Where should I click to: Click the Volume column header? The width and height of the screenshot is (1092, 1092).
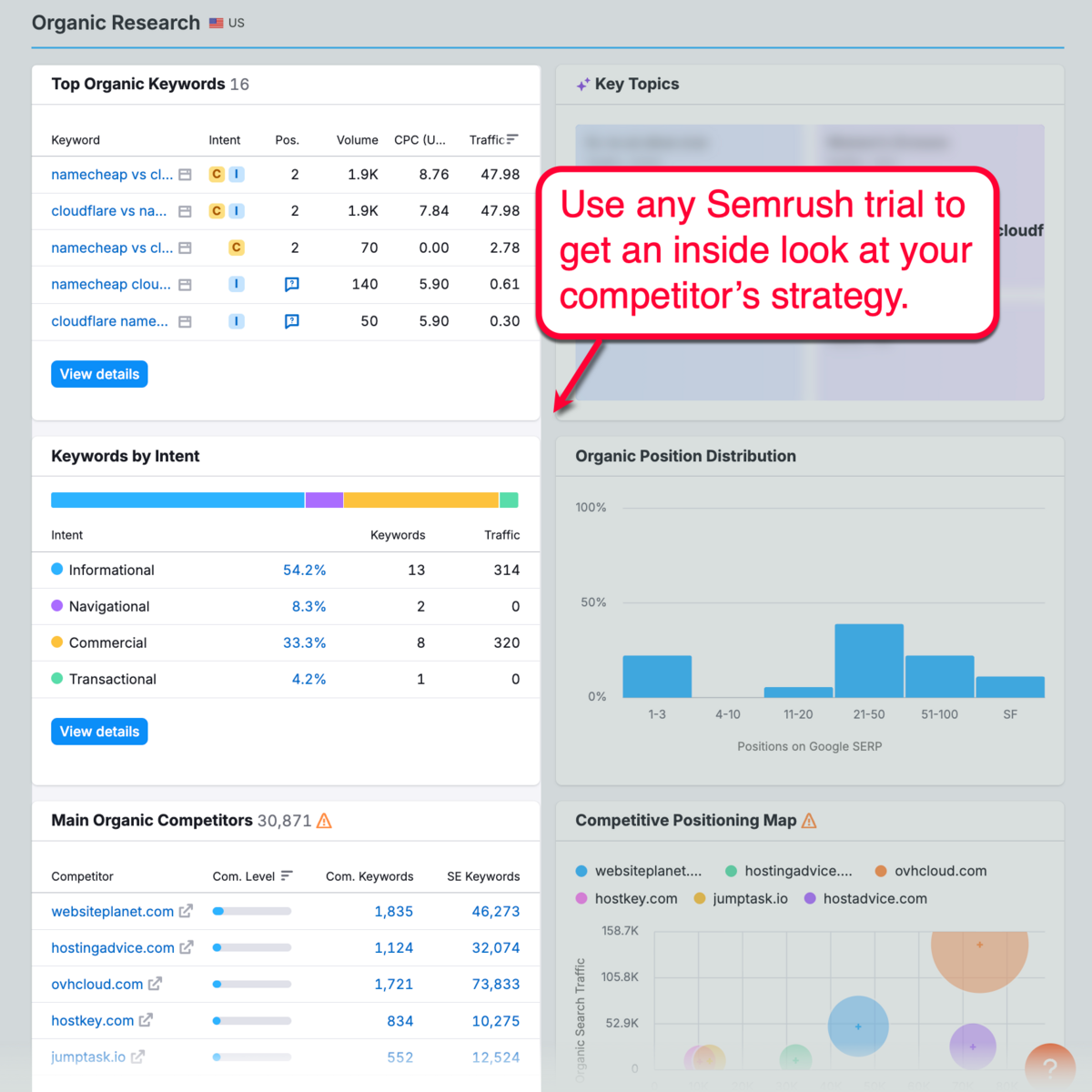[x=357, y=140]
